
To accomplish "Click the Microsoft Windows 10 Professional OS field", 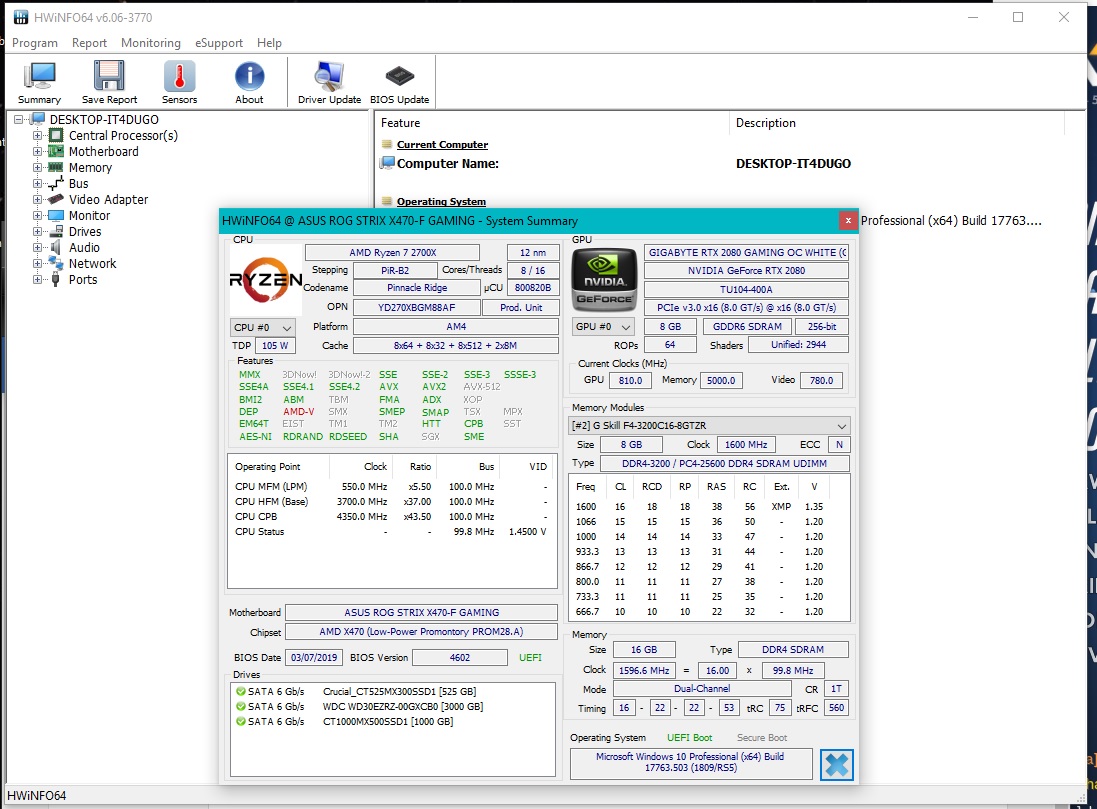I will tap(691, 763).
